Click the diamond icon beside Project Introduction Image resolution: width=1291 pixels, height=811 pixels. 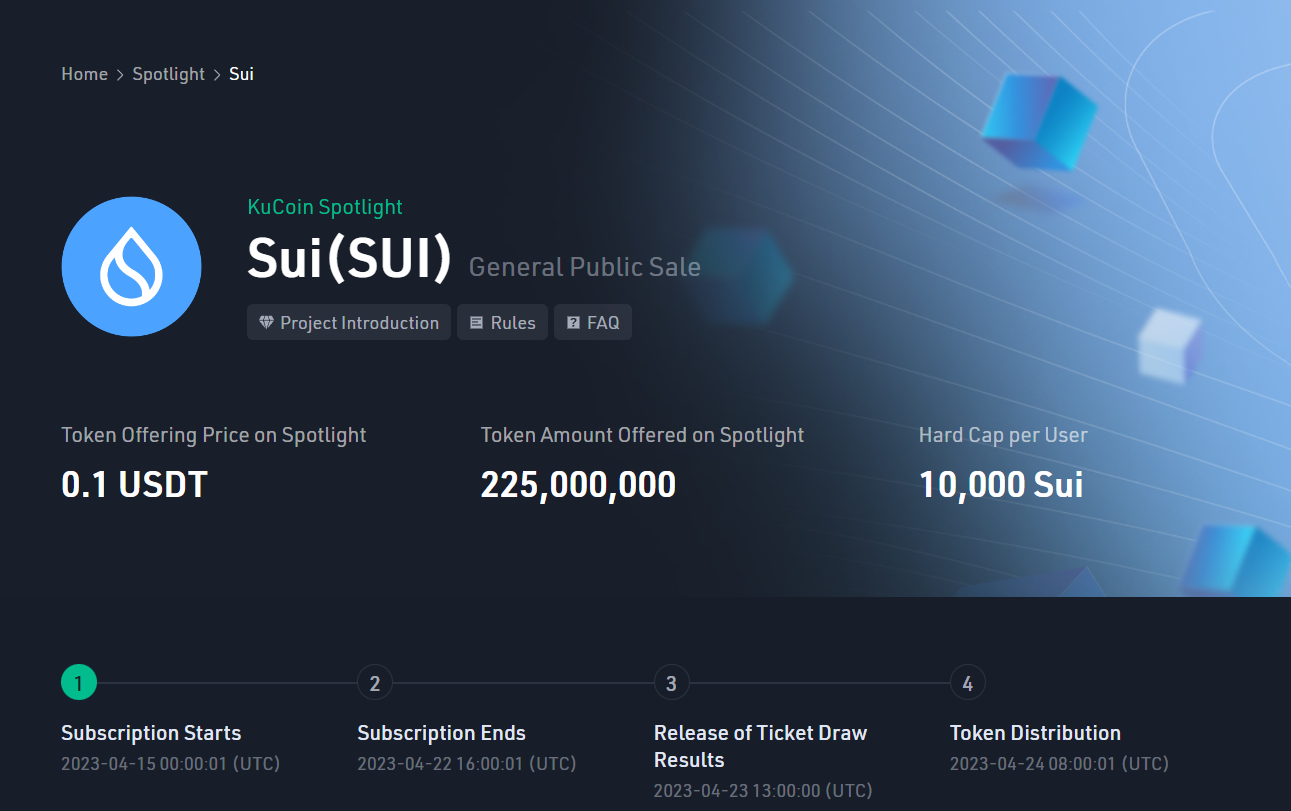[x=266, y=323]
